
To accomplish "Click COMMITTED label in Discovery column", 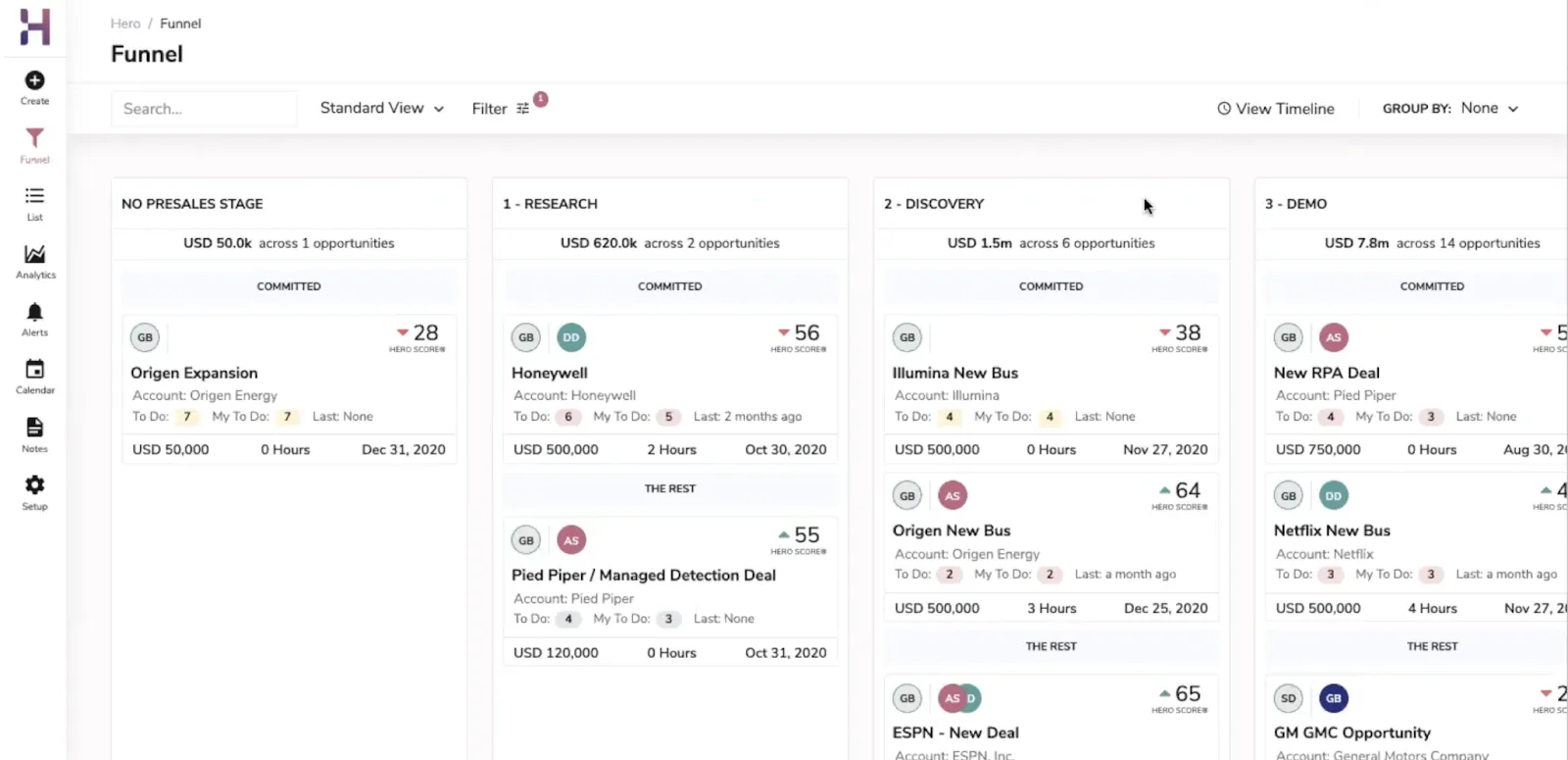I will pyautogui.click(x=1051, y=286).
